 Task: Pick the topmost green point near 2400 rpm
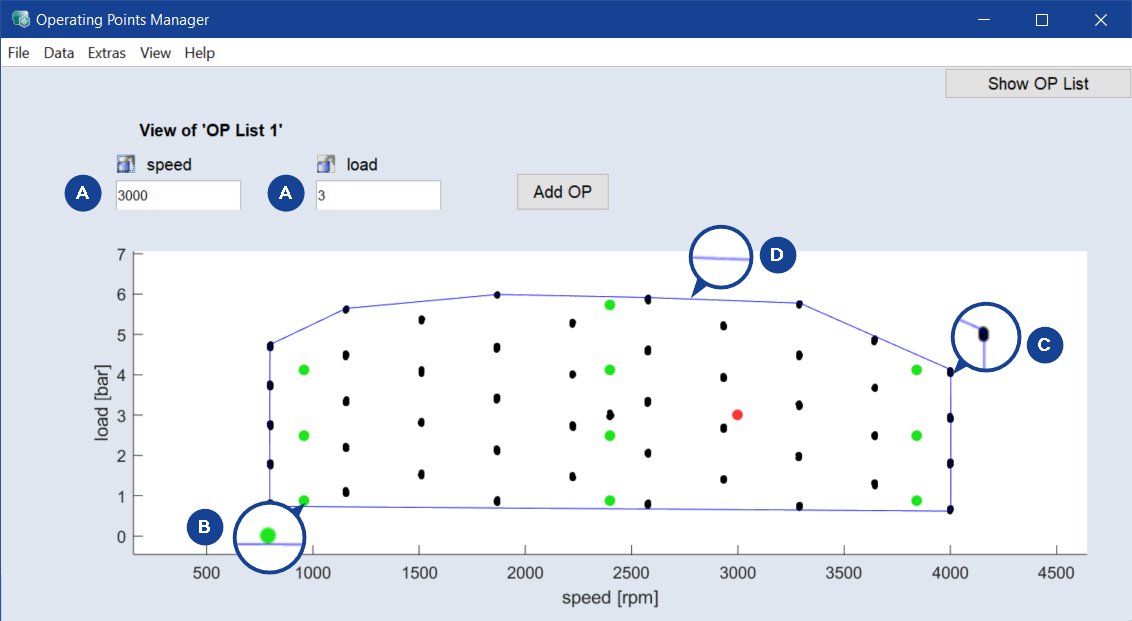610,304
